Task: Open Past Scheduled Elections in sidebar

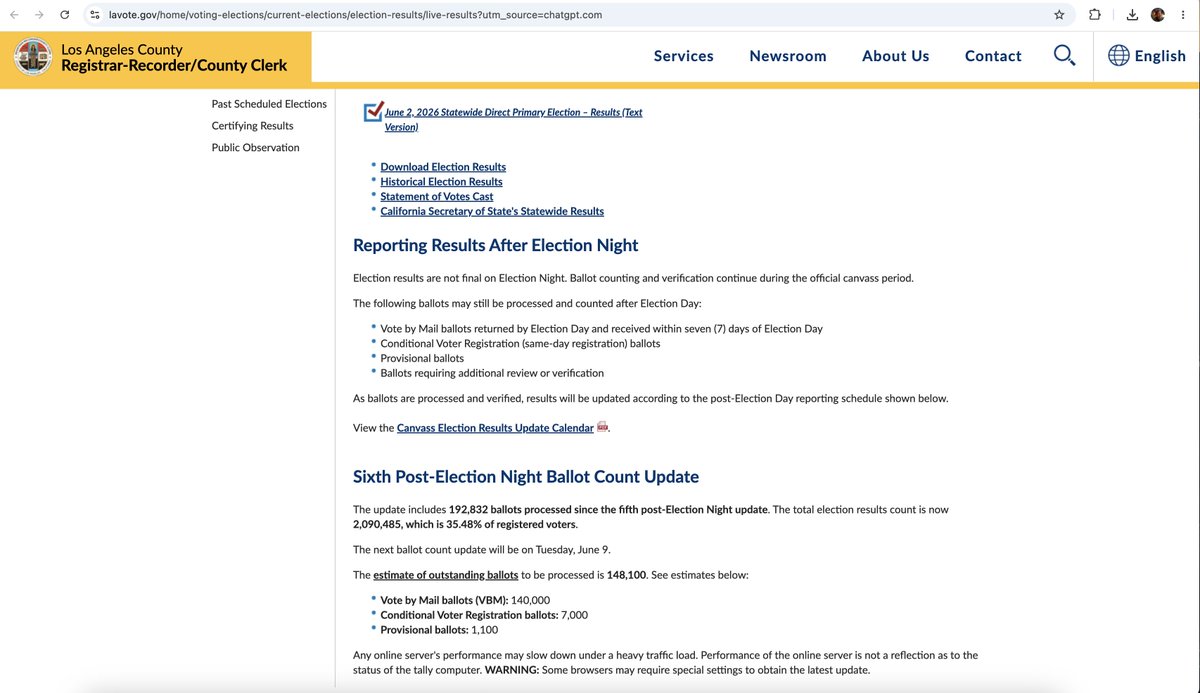Action: point(269,104)
